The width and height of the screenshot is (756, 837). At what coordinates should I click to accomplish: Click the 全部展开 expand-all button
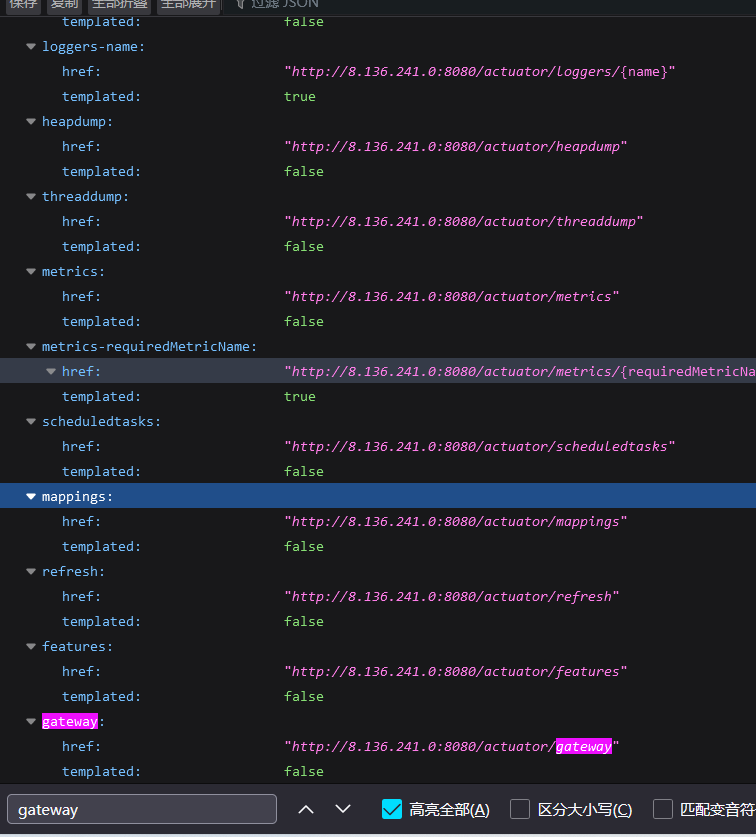point(188,4)
